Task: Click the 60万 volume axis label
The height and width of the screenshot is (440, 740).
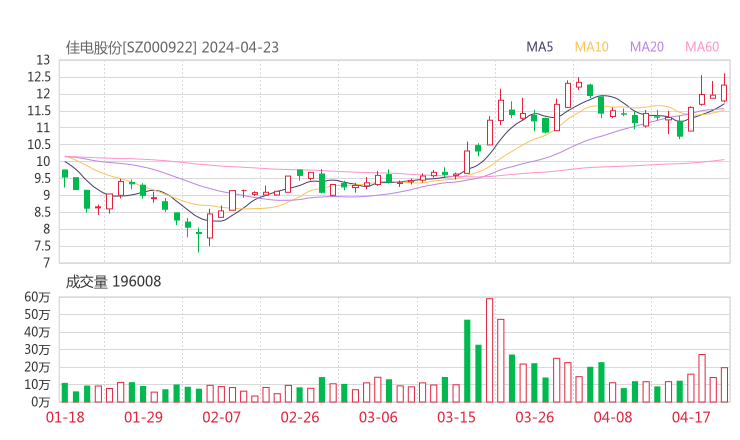Action: tap(37, 297)
